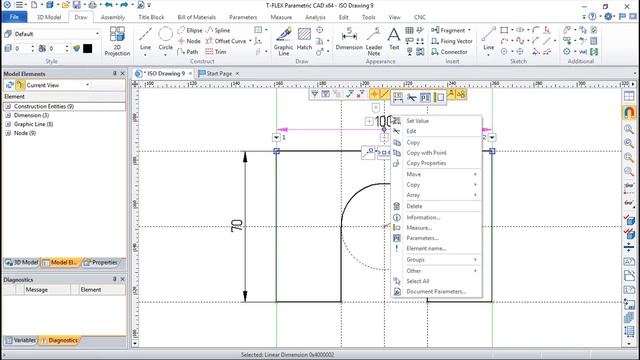The height and width of the screenshot is (360, 640).
Task: Open the File menu
Action: pyautogui.click(x=14, y=17)
